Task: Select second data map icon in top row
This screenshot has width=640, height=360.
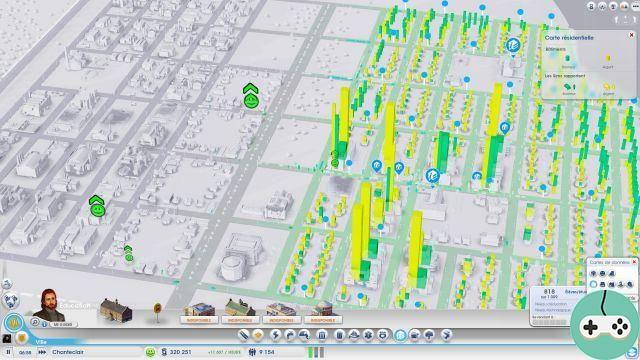Action: coord(602,273)
